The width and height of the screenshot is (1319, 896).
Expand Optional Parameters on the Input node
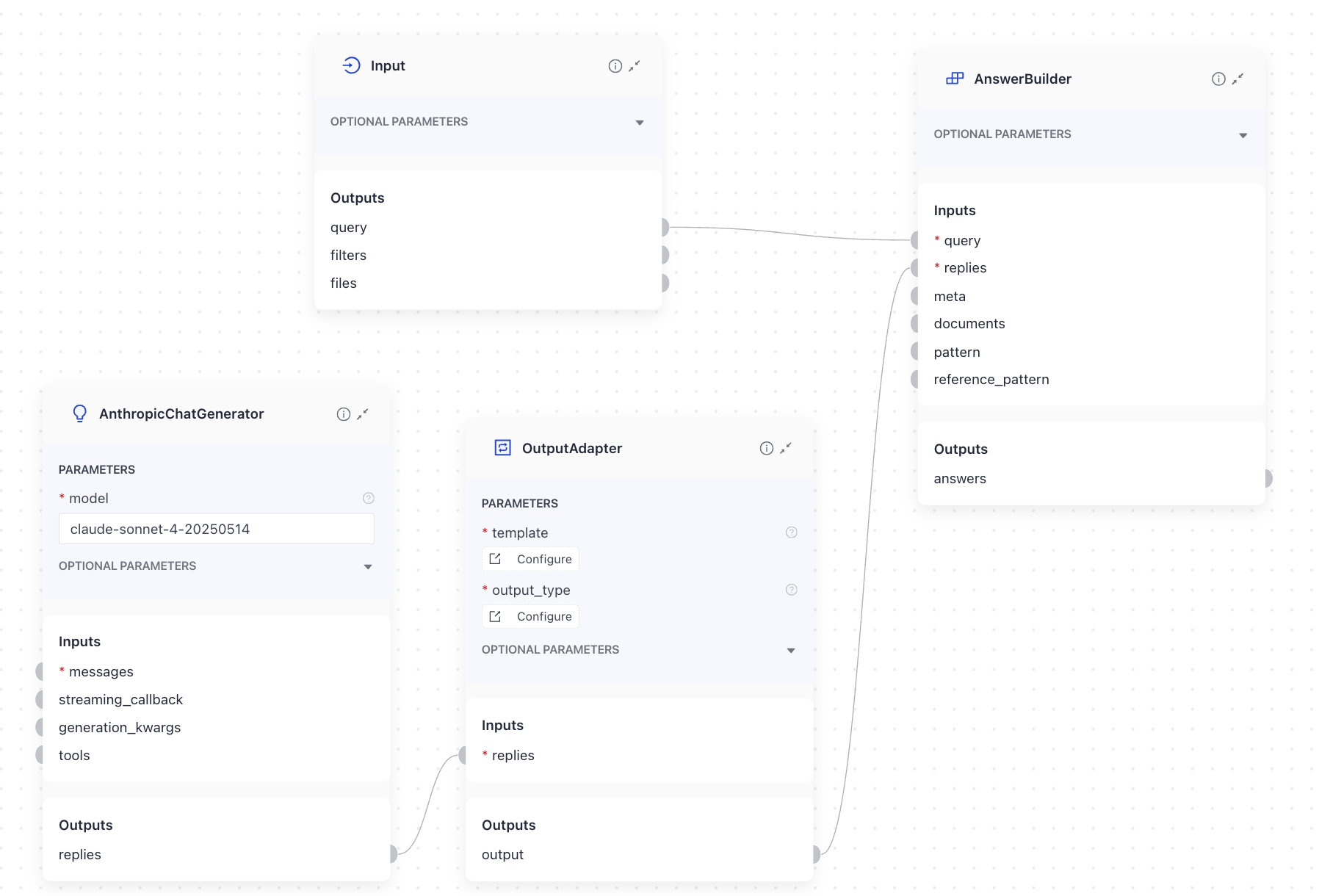pos(640,122)
